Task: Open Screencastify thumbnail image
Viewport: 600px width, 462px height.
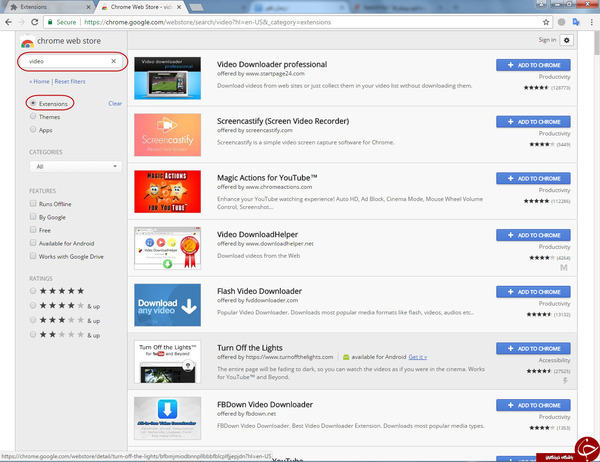Action: coord(167,135)
